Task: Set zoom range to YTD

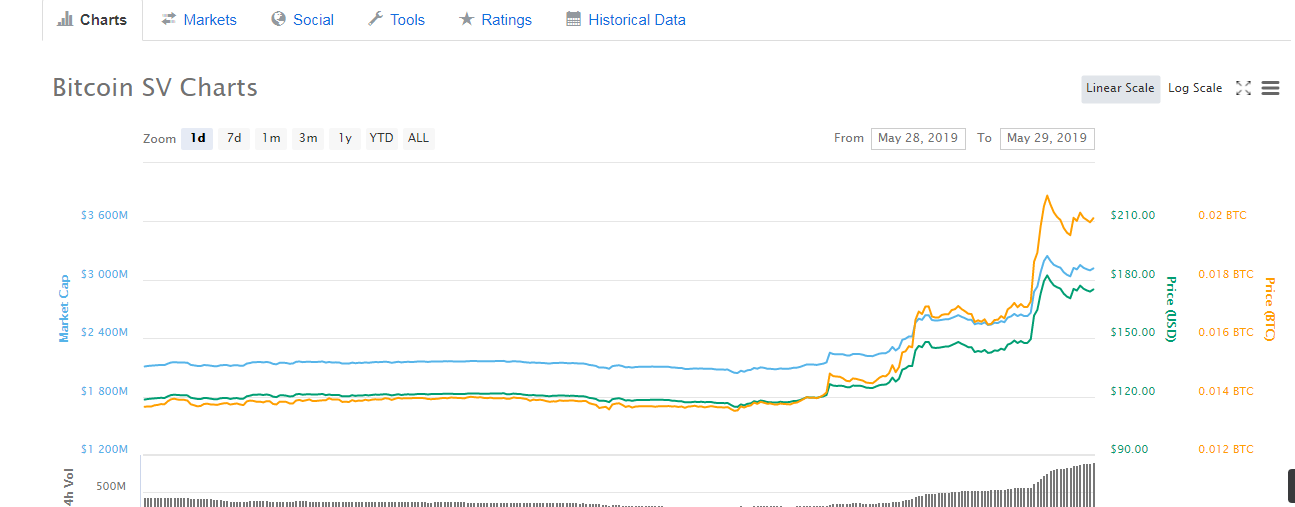Action: pyautogui.click(x=381, y=138)
